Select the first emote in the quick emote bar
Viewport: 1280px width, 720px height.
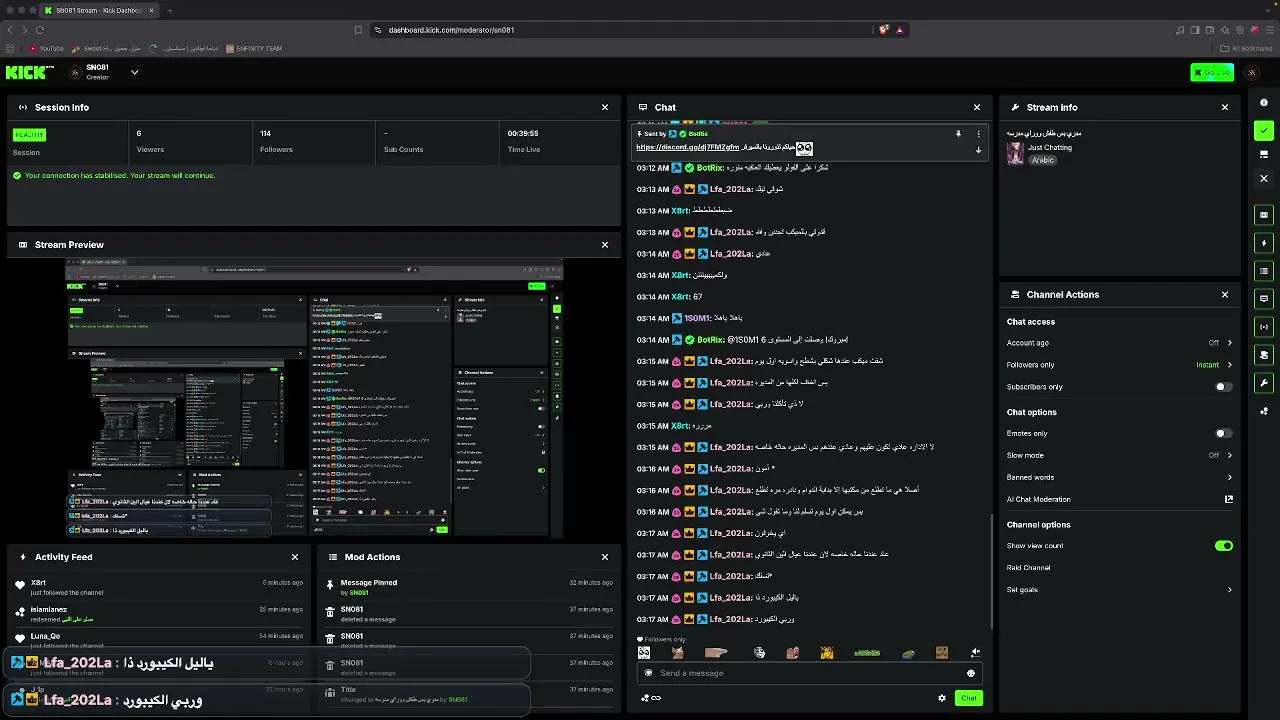pos(644,653)
